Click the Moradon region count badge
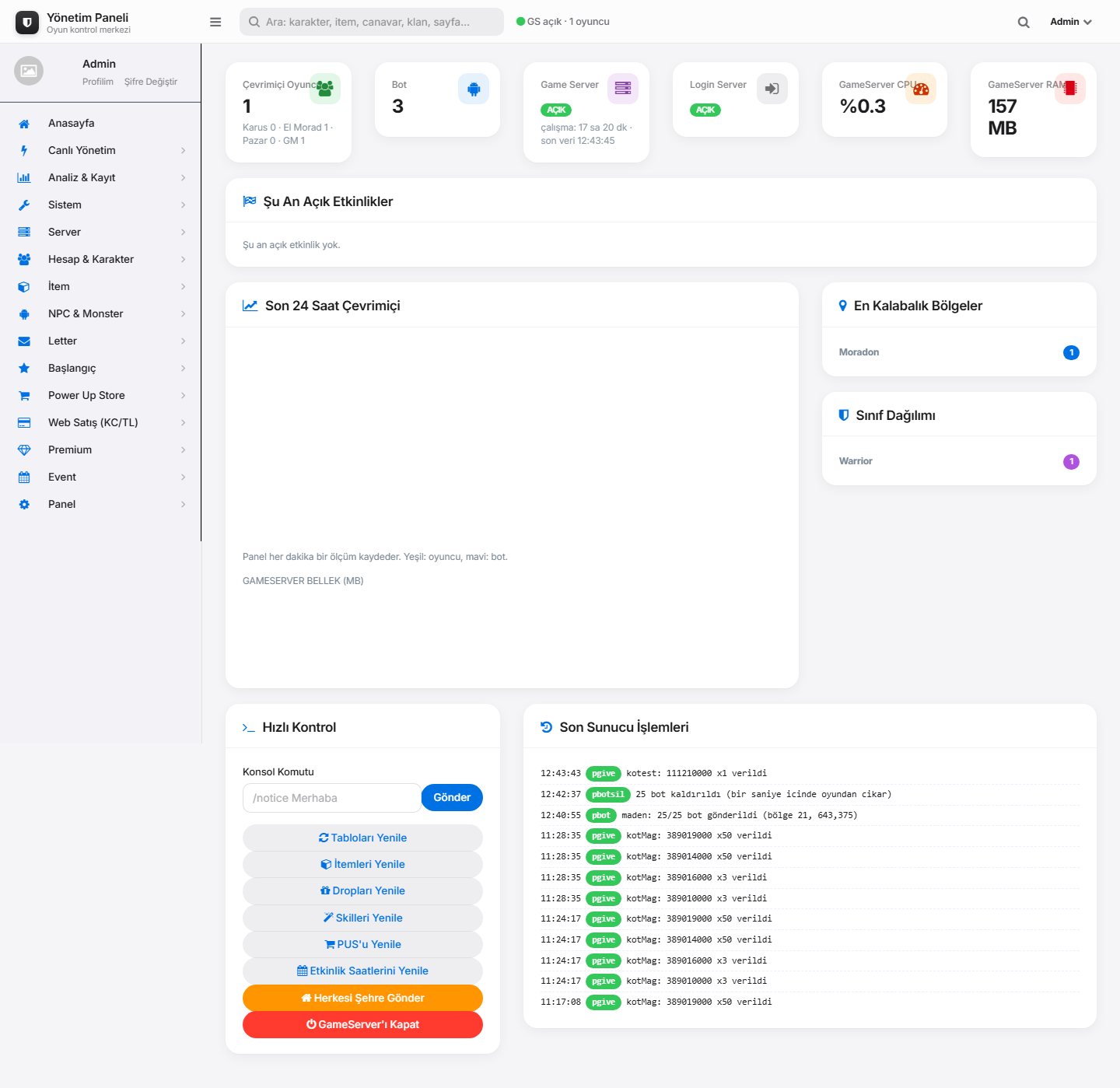The image size is (1120, 1088). point(1071,352)
